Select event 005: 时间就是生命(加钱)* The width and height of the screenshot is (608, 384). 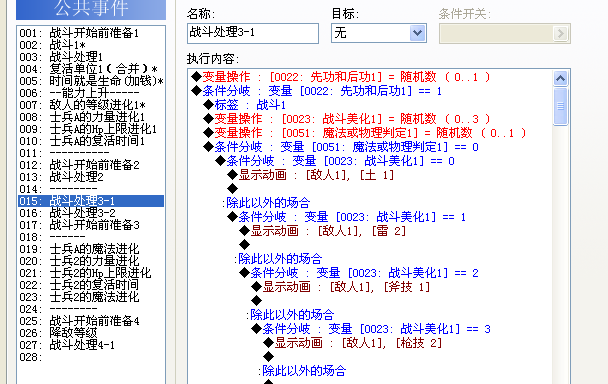pos(91,81)
